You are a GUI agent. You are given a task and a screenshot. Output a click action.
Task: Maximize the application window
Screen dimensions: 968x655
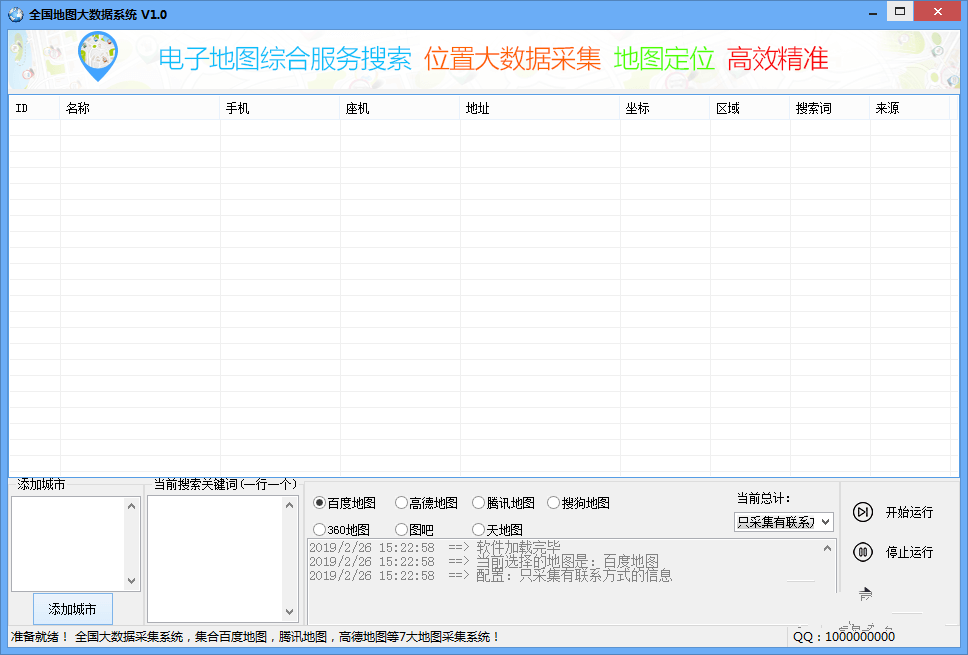pos(900,12)
